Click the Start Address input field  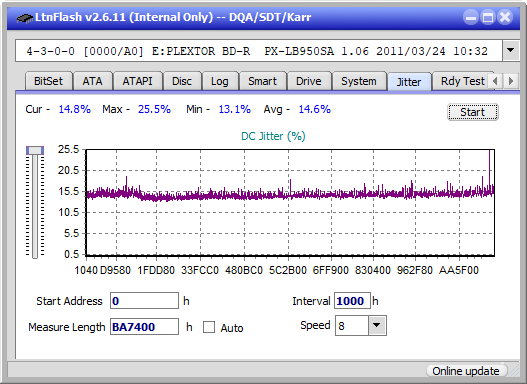click(145, 300)
